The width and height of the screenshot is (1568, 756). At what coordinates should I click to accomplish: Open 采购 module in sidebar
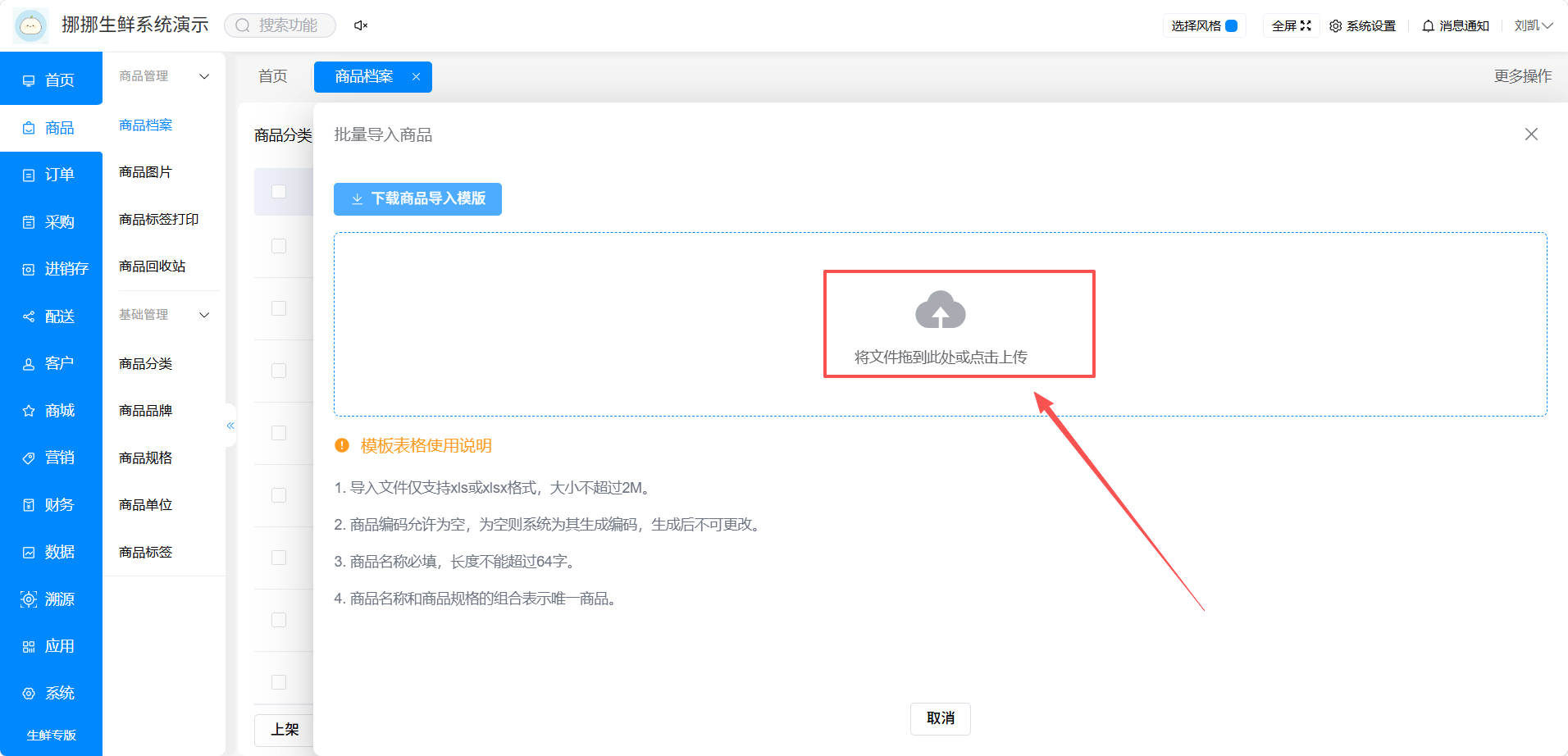click(51, 222)
